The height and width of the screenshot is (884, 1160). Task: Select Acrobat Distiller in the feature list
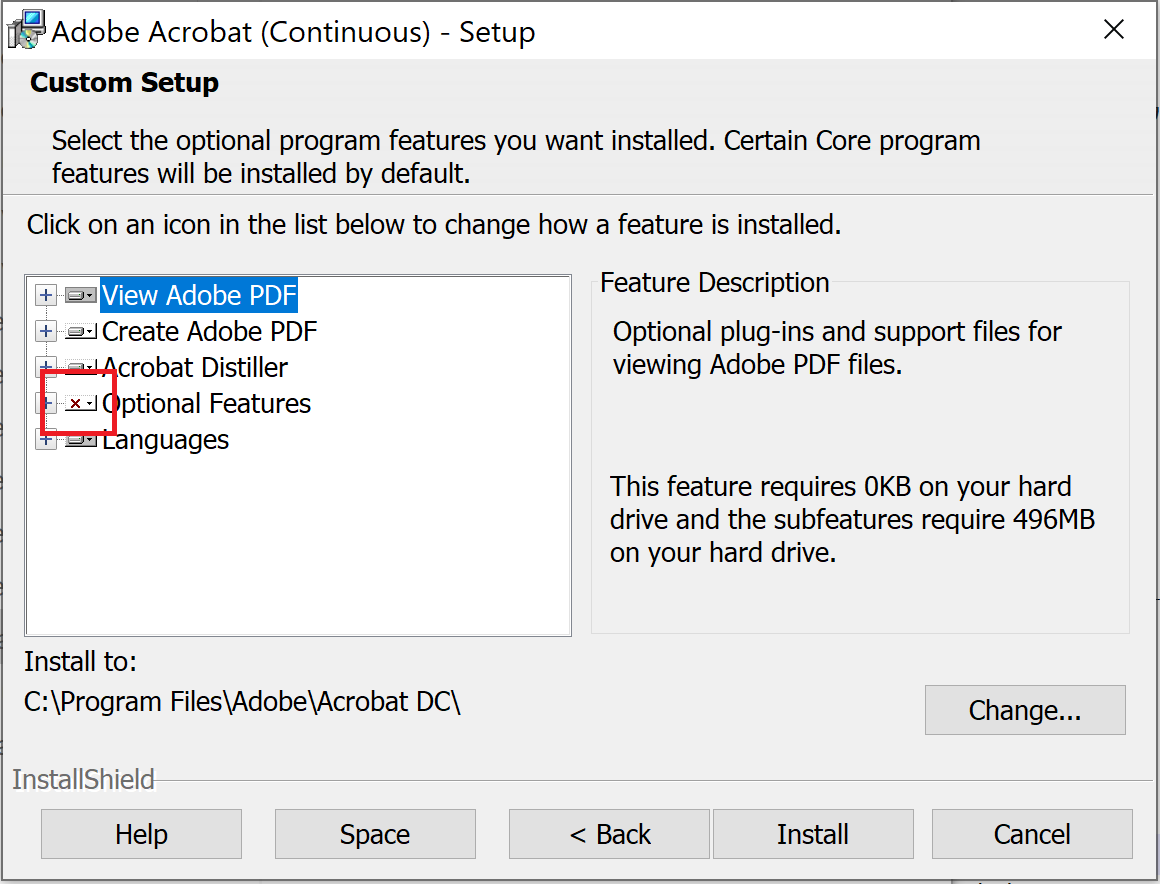pyautogui.click(x=194, y=367)
